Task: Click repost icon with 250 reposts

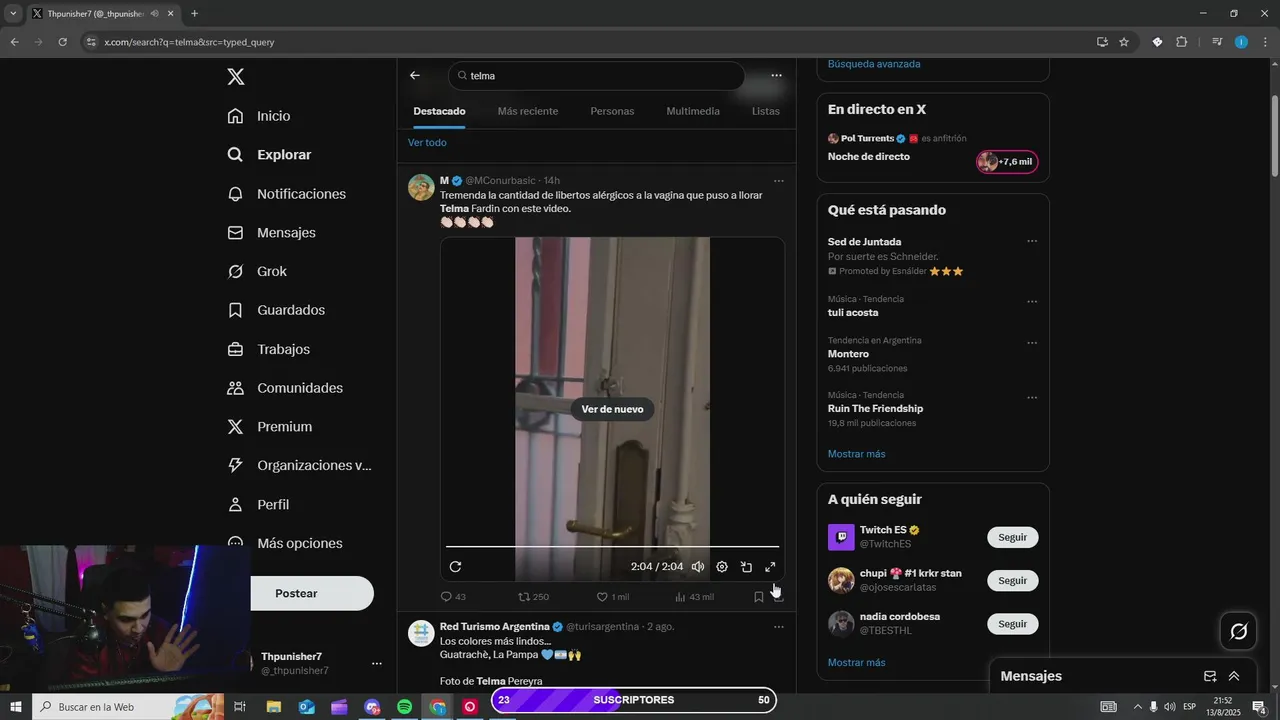Action: pyautogui.click(x=523, y=597)
